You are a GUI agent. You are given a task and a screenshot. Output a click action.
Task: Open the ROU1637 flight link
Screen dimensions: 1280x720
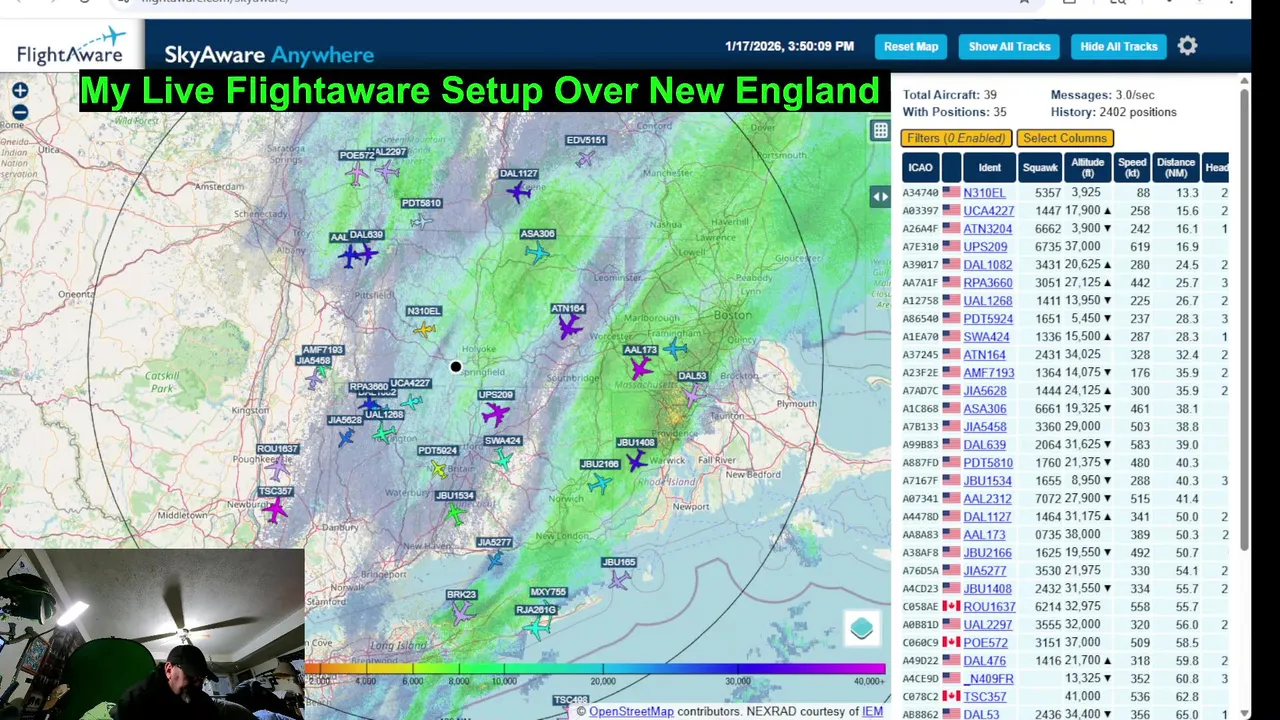point(989,607)
